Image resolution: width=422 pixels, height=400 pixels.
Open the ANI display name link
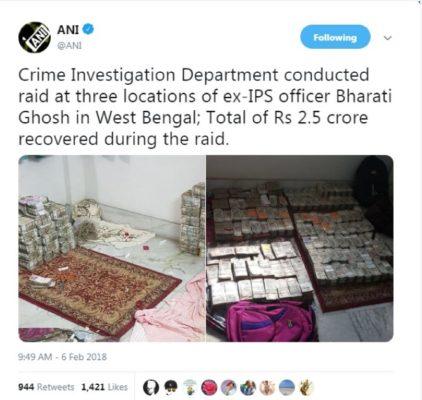68,30
